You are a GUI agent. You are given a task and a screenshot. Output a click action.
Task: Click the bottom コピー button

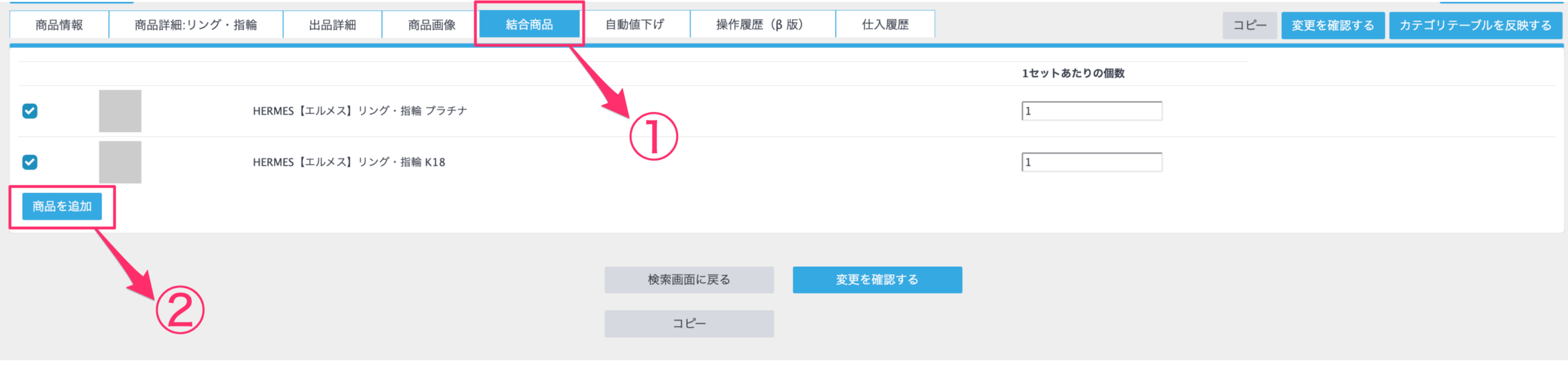689,324
